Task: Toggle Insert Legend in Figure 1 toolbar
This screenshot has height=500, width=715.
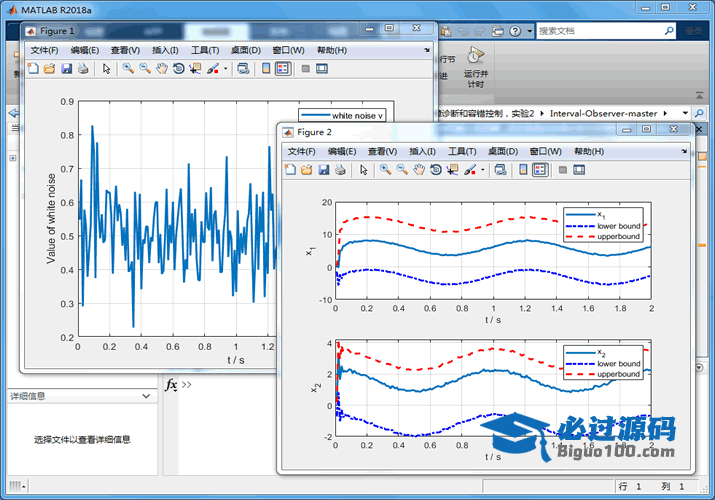Action: (283, 69)
